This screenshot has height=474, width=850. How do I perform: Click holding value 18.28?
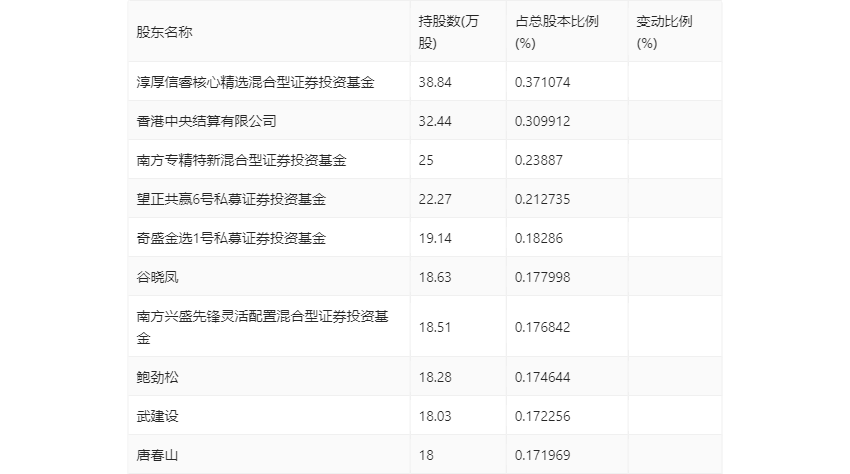coord(435,377)
